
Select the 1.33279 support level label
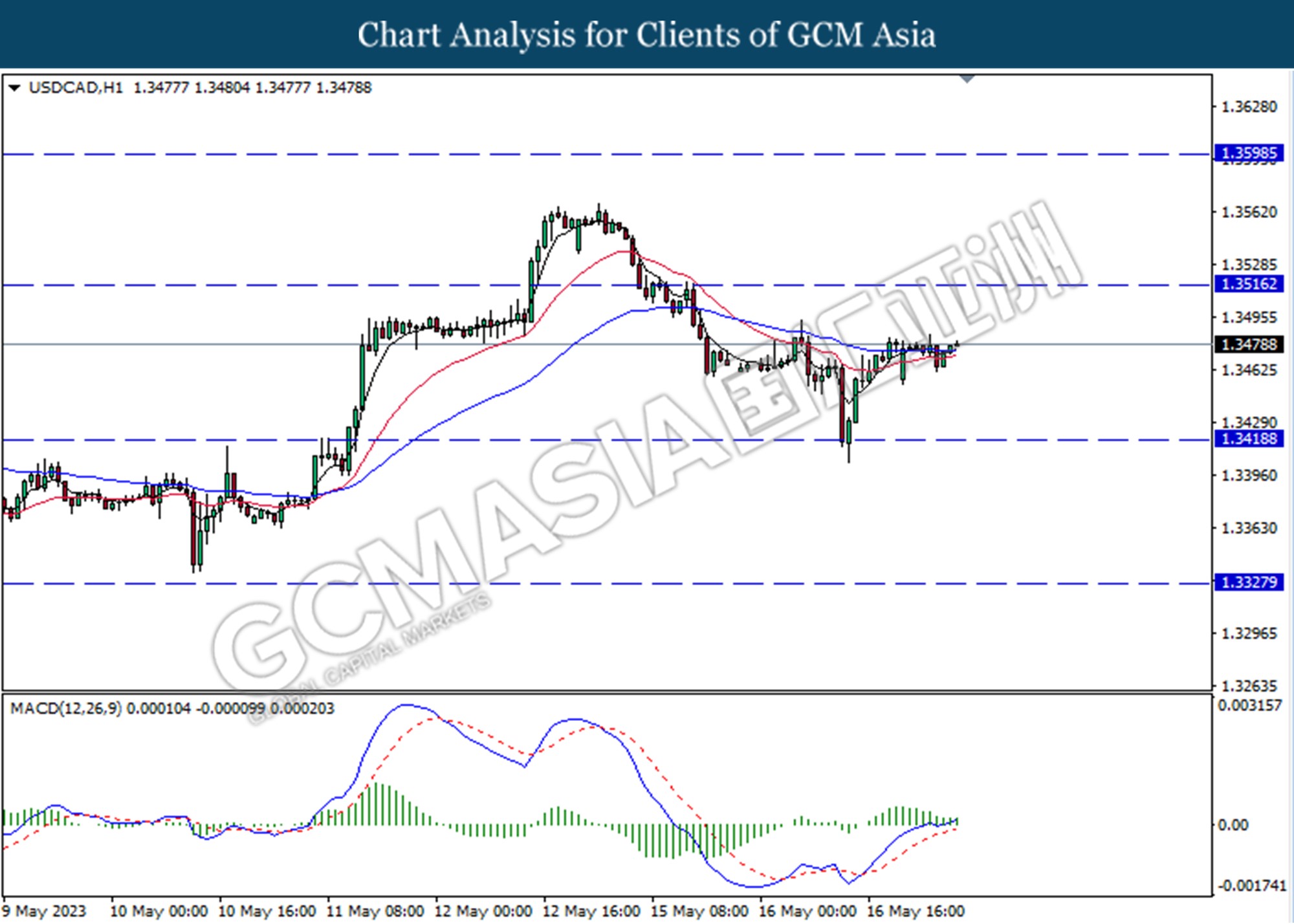pyautogui.click(x=1249, y=582)
